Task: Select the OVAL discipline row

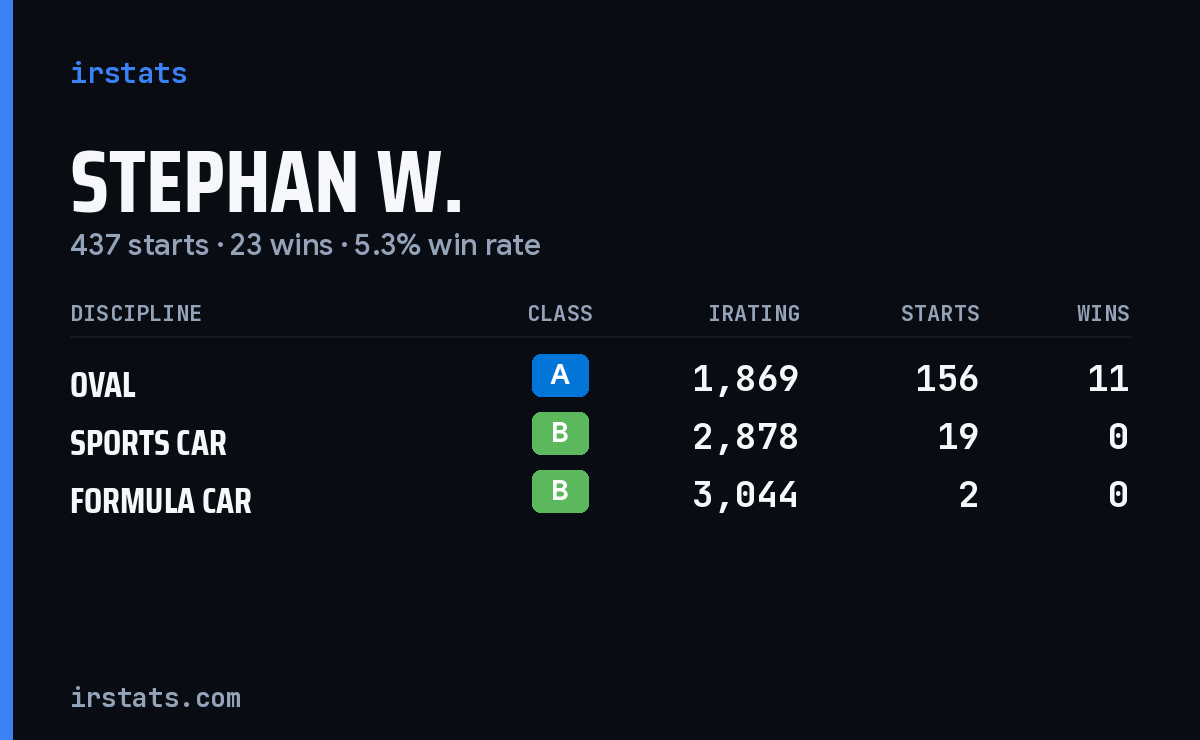Action: 600,379
